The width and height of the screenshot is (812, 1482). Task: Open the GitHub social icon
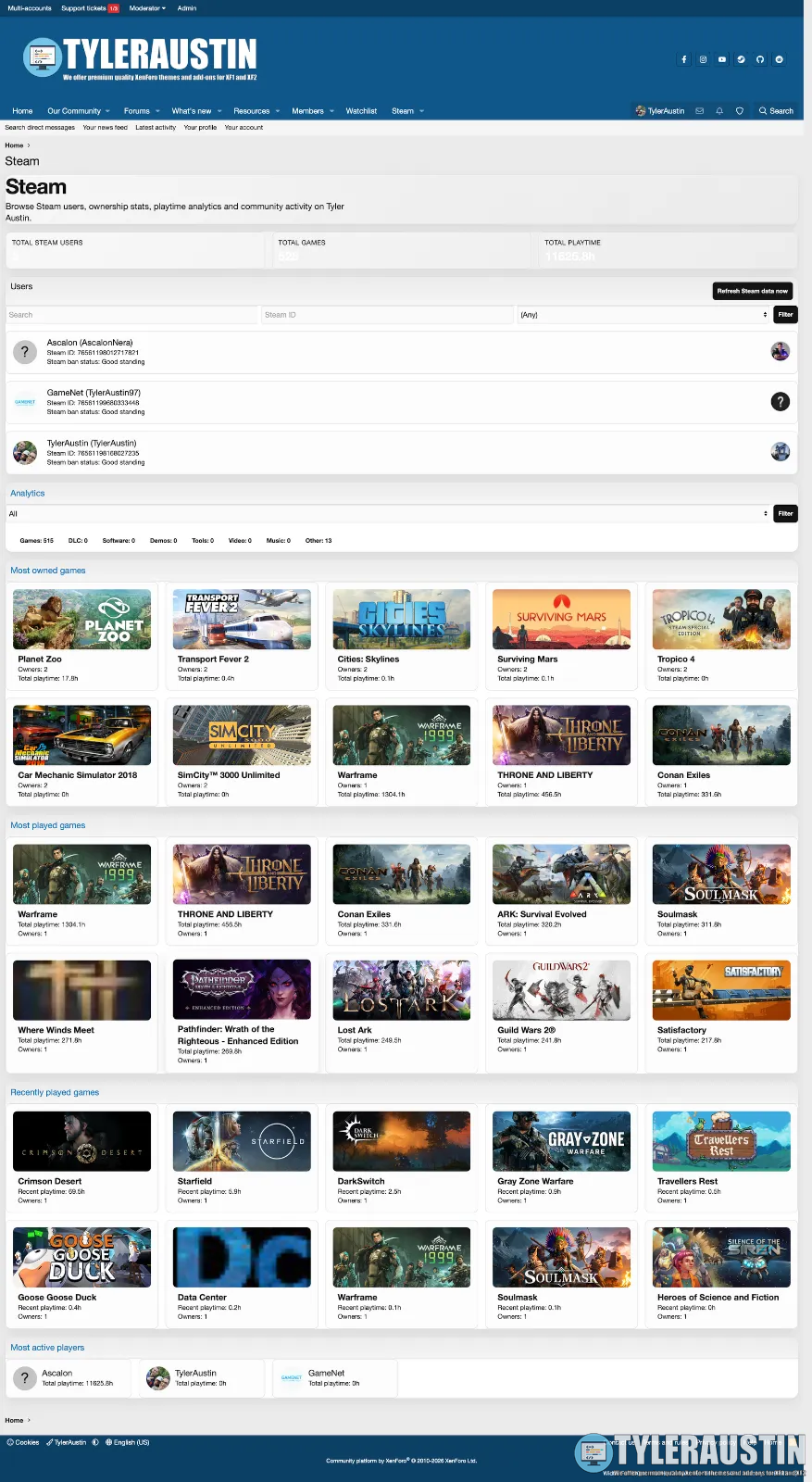click(760, 59)
